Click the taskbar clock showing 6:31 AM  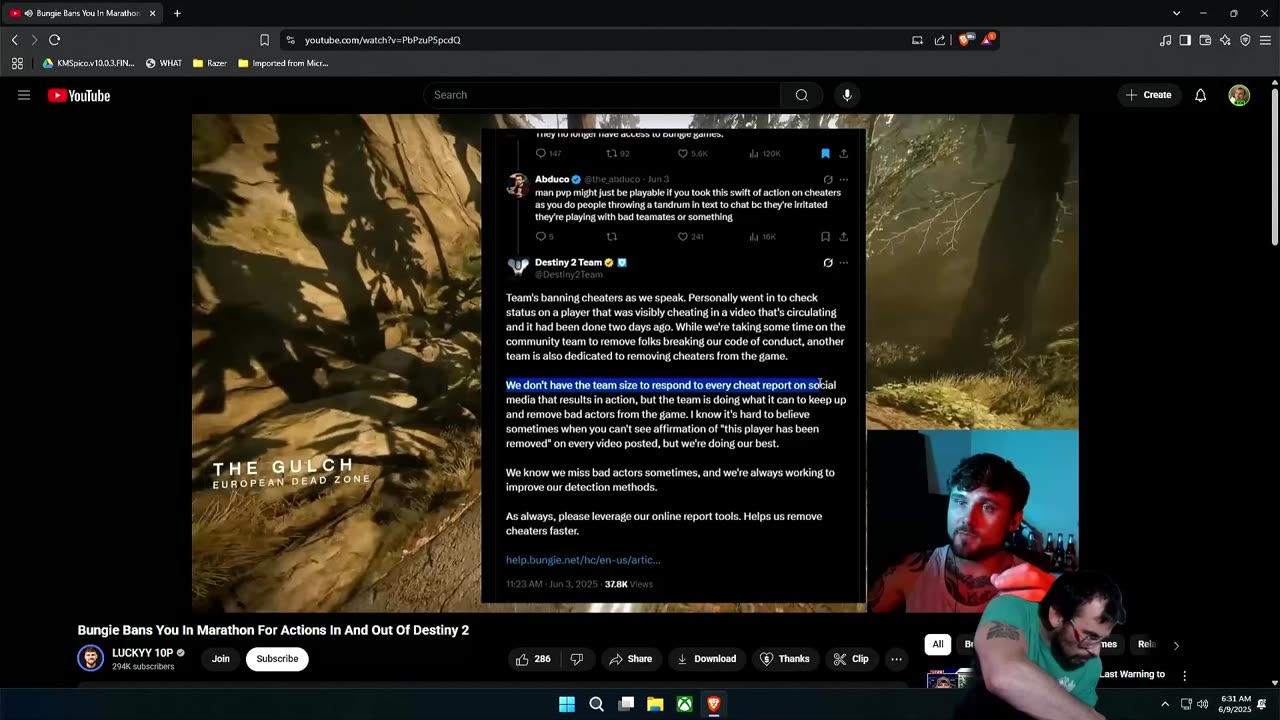pos(1235,704)
